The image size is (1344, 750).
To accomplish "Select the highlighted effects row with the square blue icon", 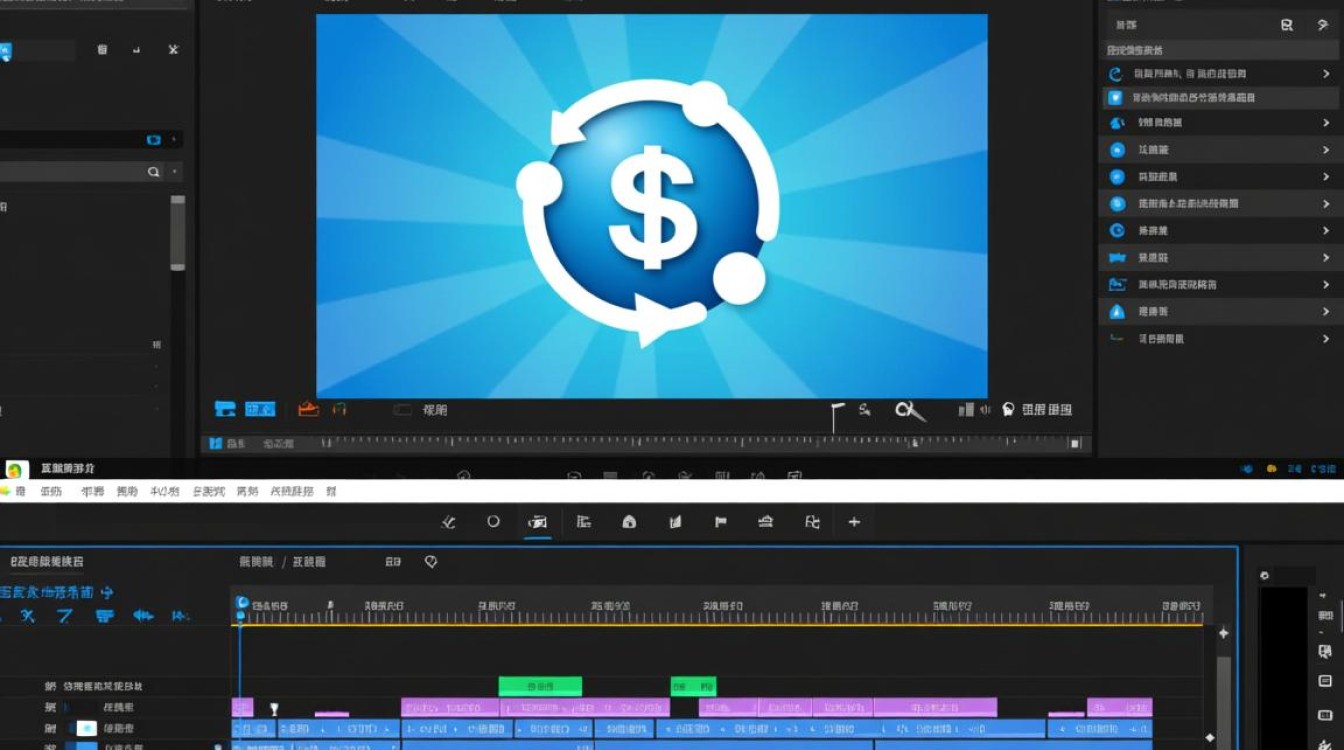I will point(1220,98).
